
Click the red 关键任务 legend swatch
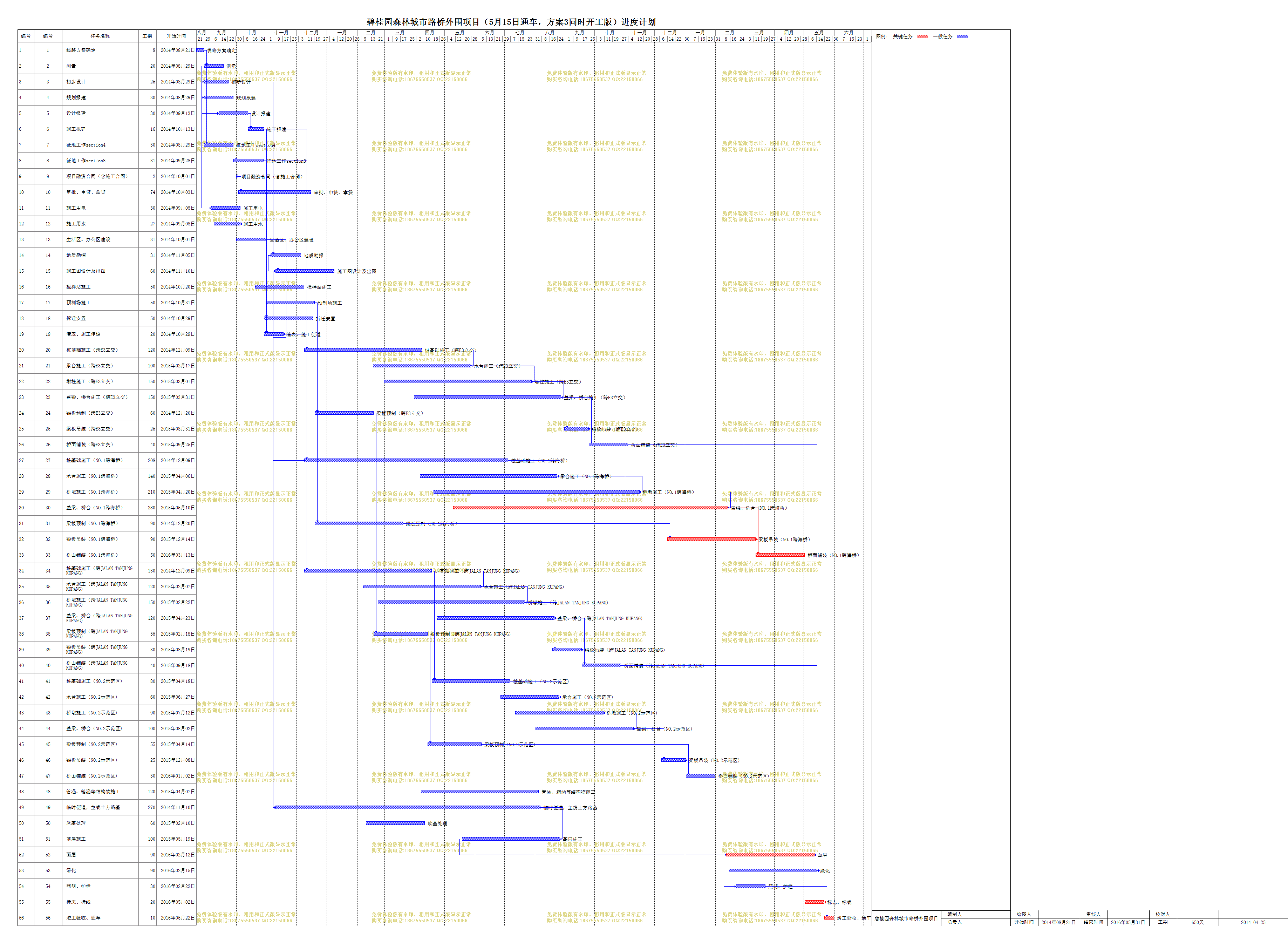click(x=923, y=36)
